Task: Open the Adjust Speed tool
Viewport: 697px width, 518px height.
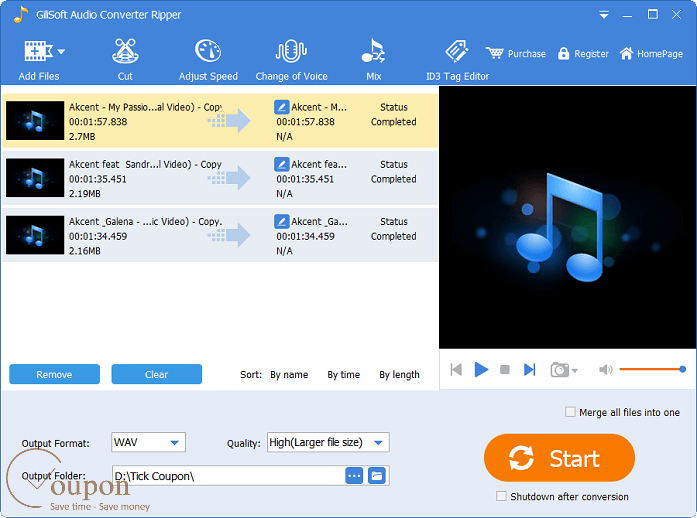Action: (208, 60)
